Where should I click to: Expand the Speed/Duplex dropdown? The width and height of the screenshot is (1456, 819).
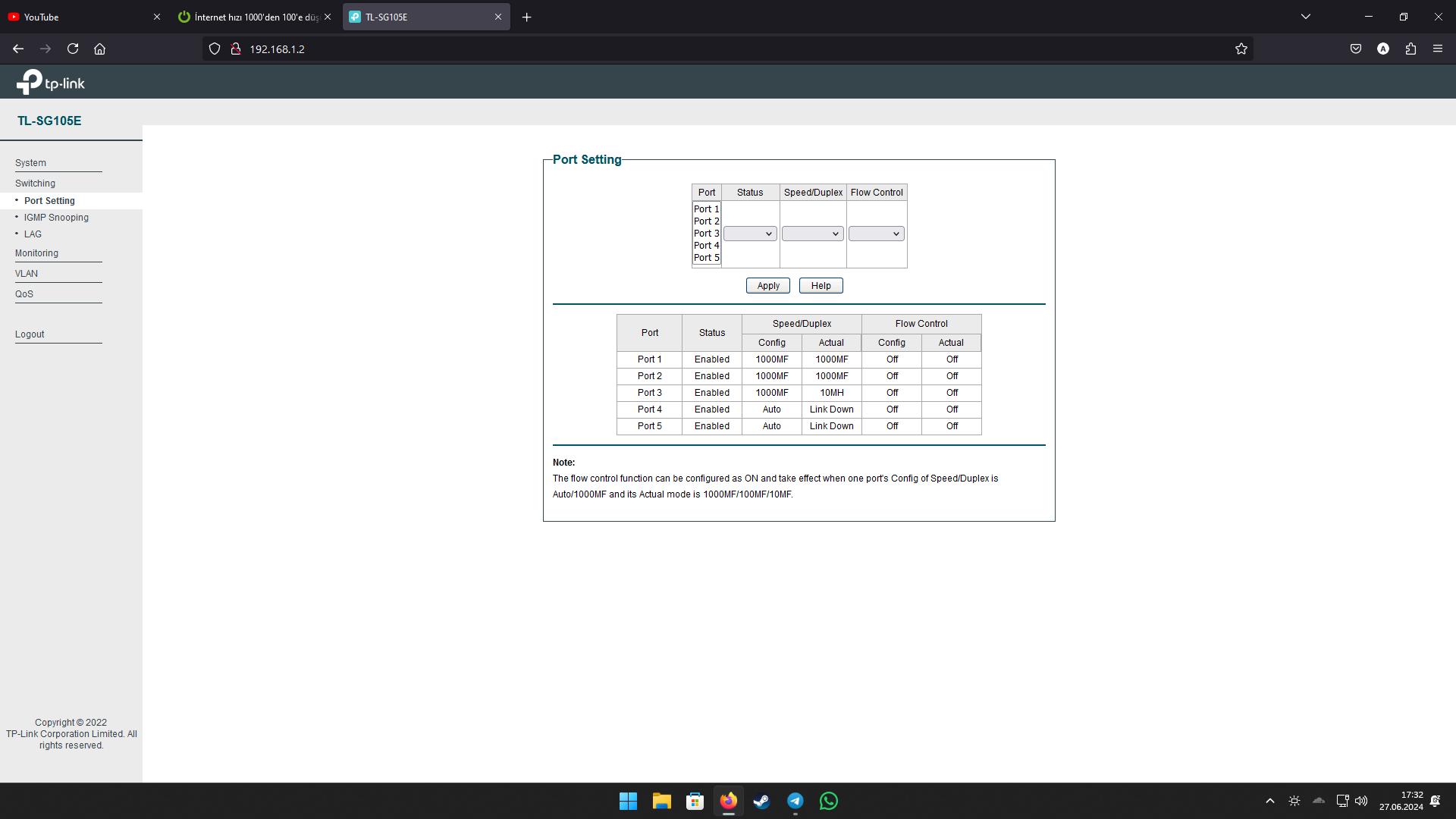pyautogui.click(x=812, y=234)
